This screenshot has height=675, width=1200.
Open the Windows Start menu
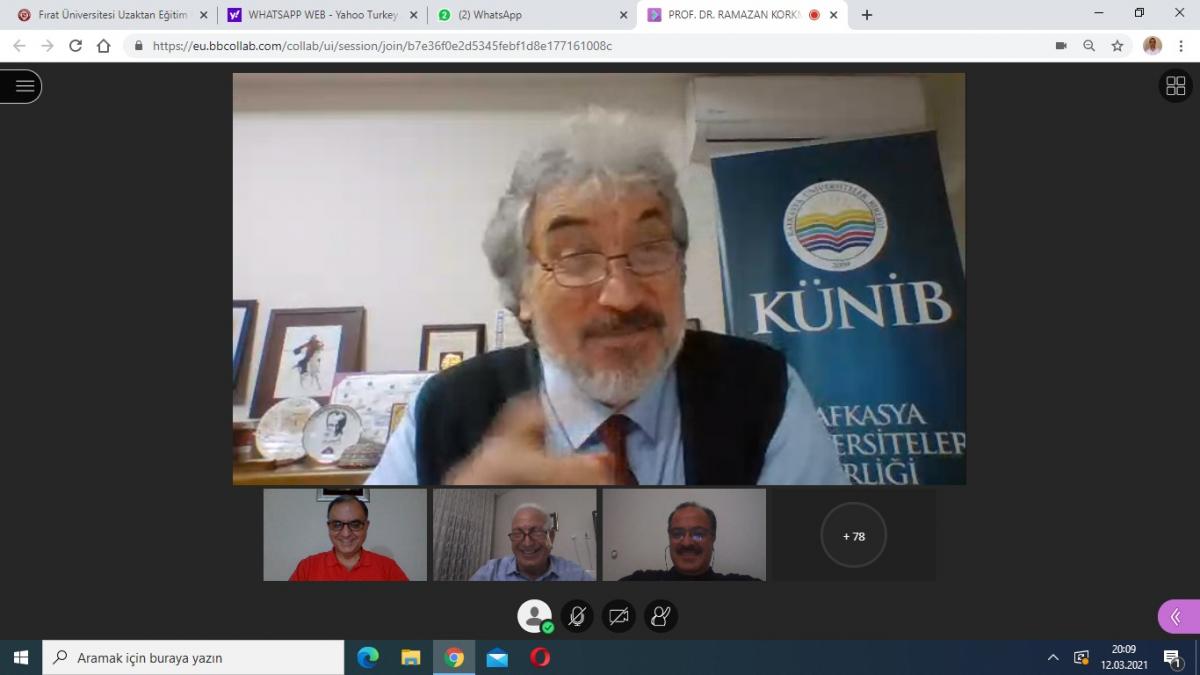21,657
